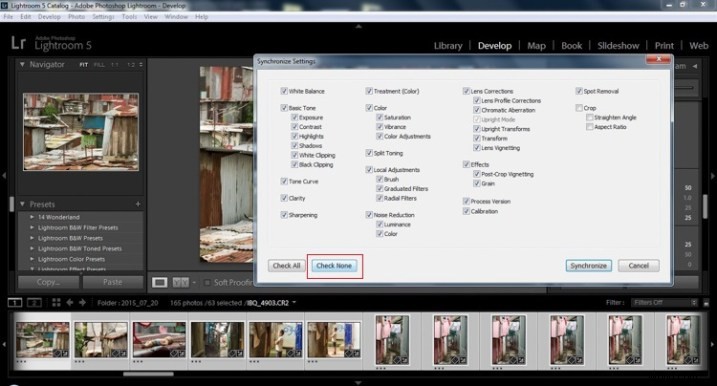
Task: Select main window display icon 1
Action: coord(15,302)
